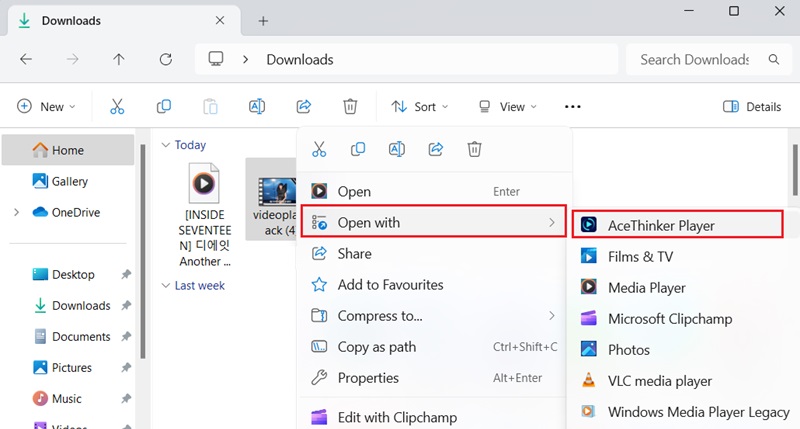Close the Downloads tab

220,20
